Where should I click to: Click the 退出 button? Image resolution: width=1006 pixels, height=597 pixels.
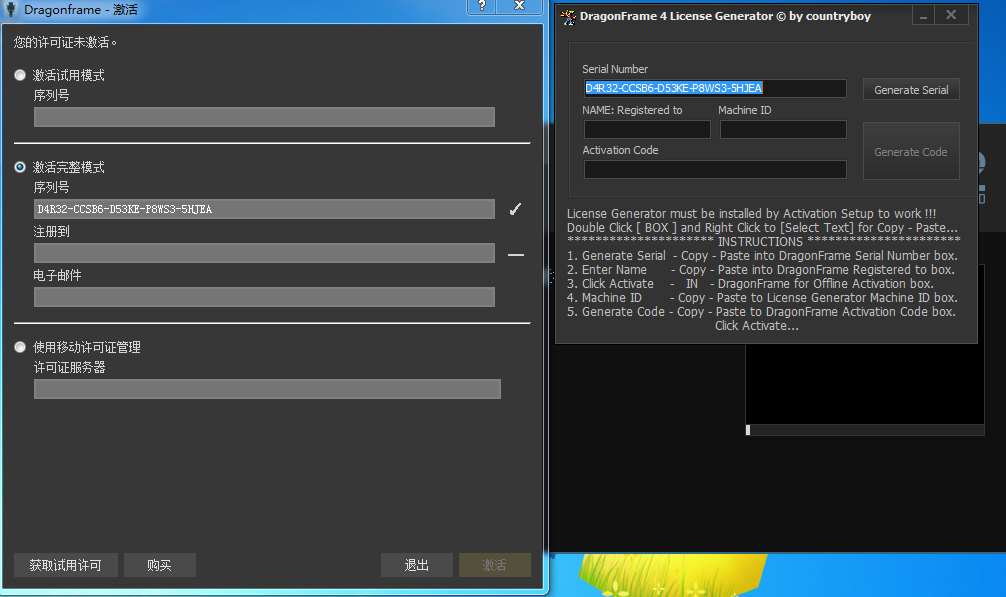click(416, 565)
